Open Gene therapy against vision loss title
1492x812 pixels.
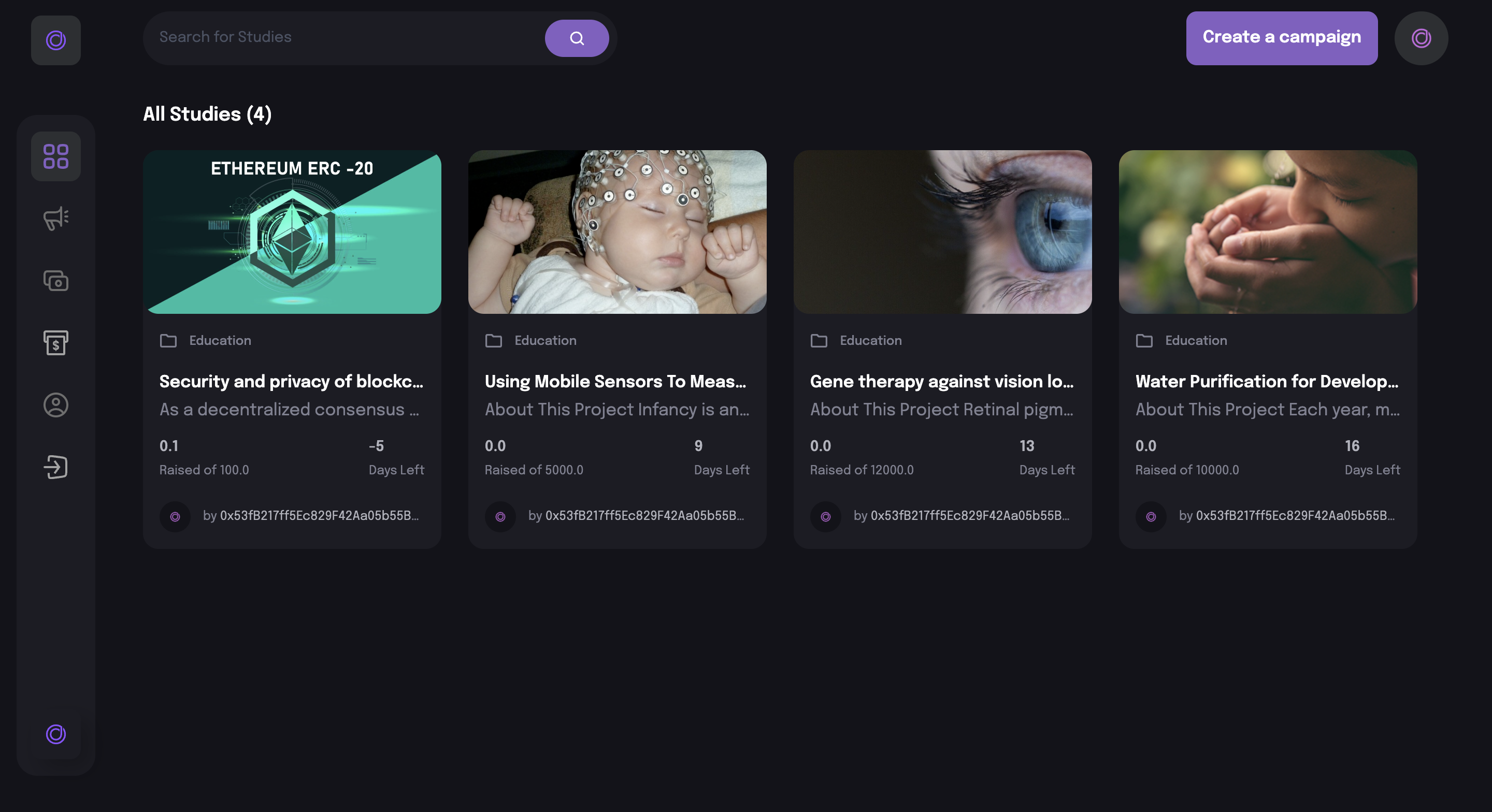[x=941, y=381]
